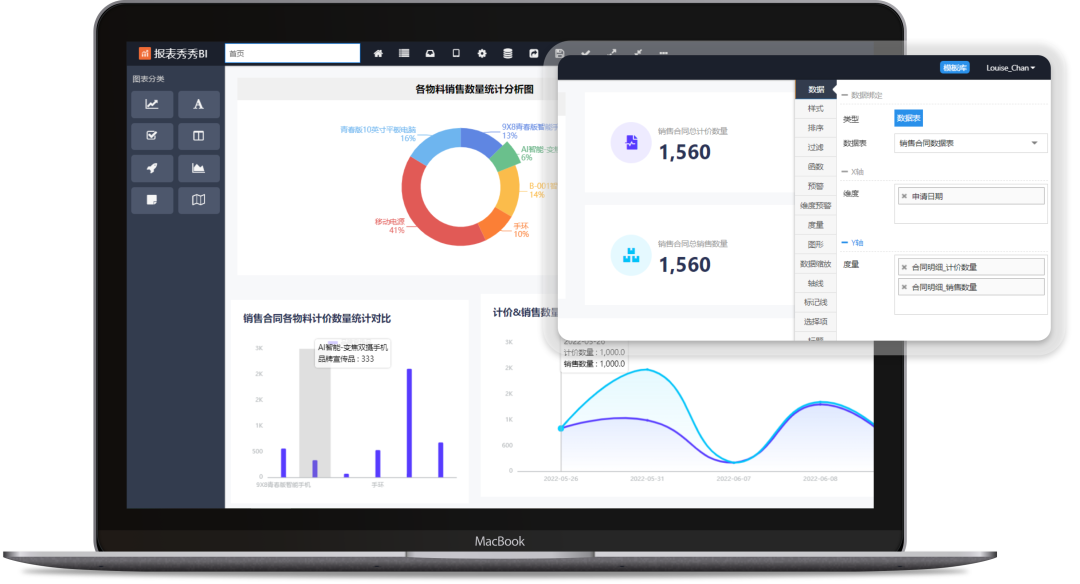The height and width of the screenshot is (584, 1080).
Task: Select the checkbox component tile
Action: pos(152,136)
